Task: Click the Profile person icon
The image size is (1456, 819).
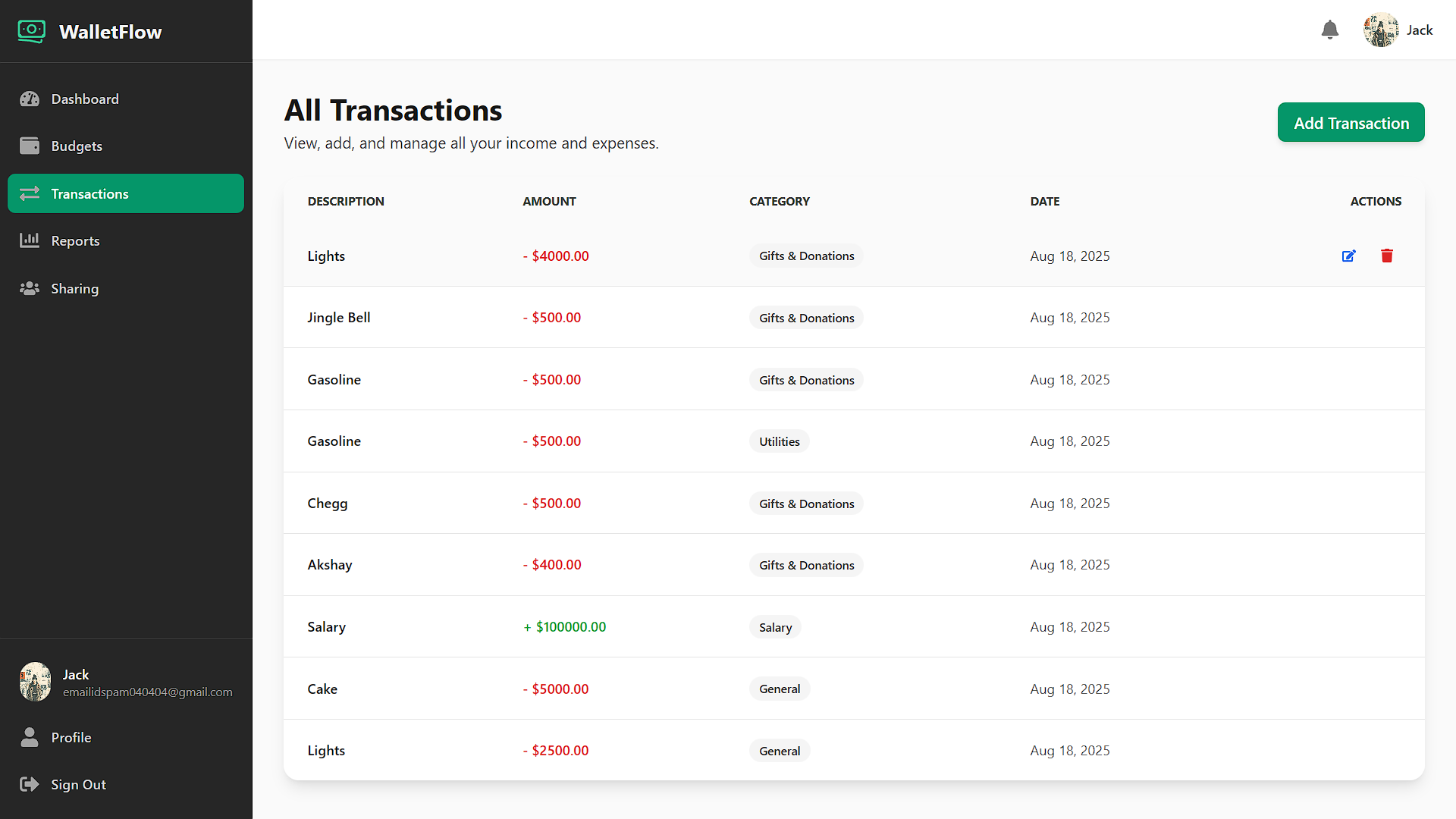Action: [x=30, y=738]
